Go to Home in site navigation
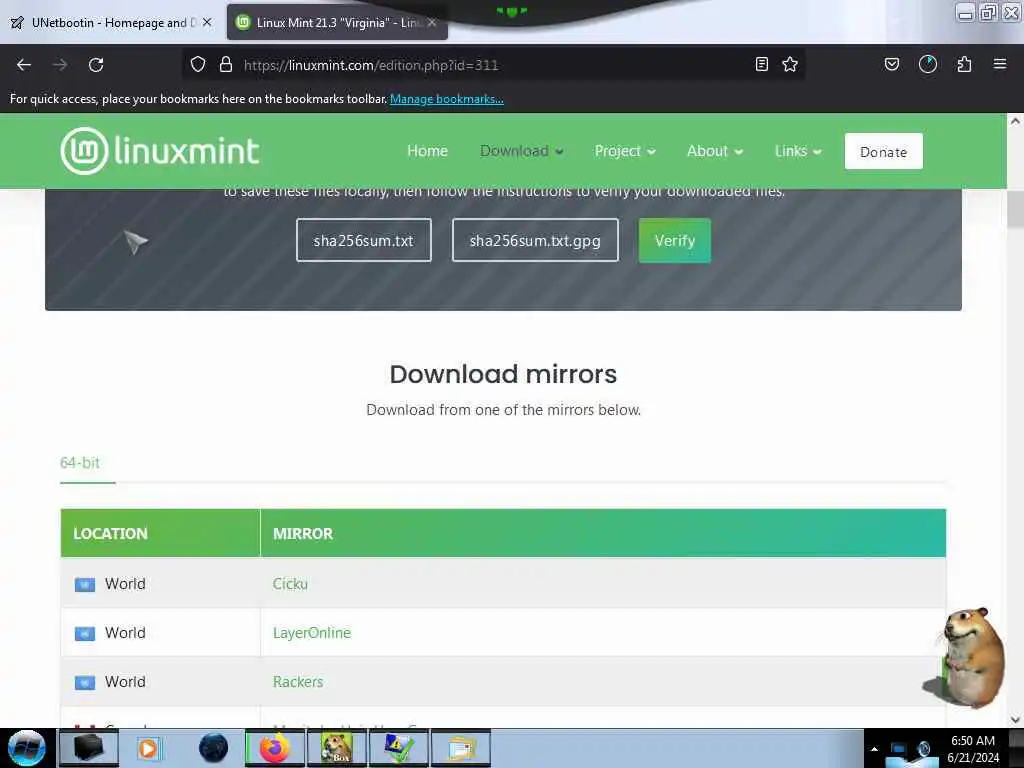The image size is (1024, 768). point(428,151)
